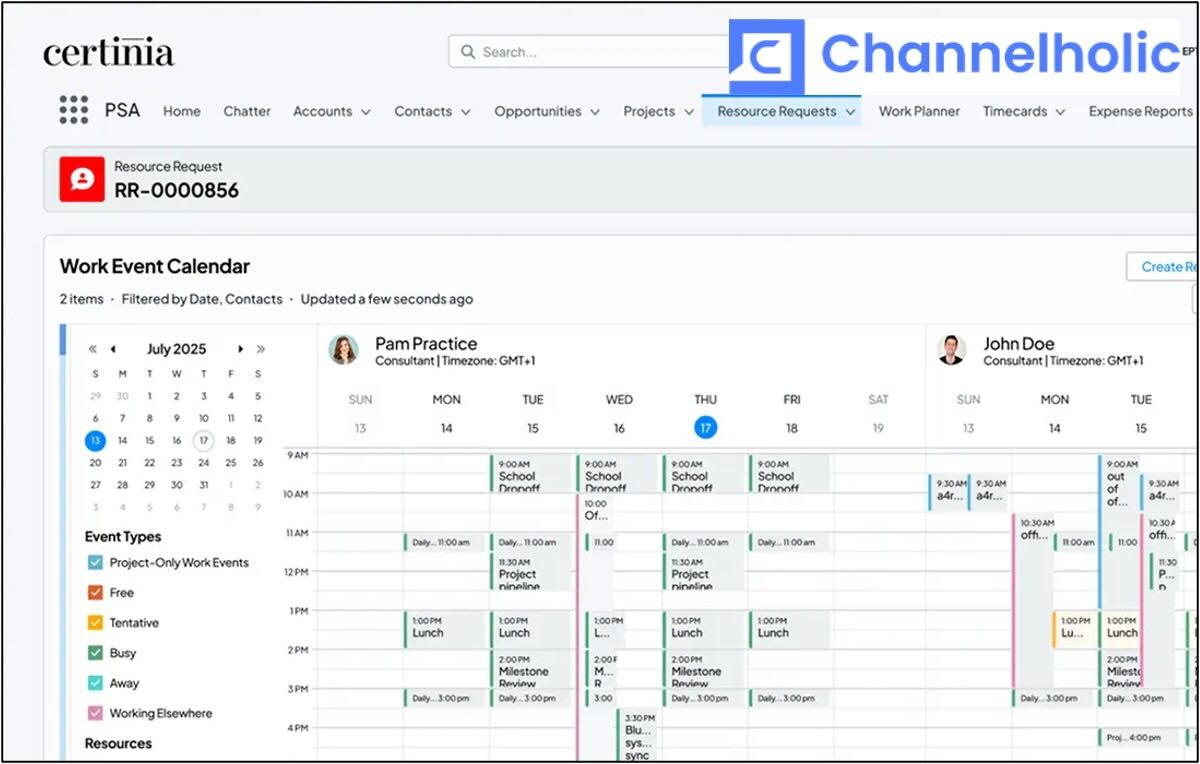Expand the Contacts tab dropdown arrow
The height and width of the screenshot is (764, 1200).
(466, 112)
